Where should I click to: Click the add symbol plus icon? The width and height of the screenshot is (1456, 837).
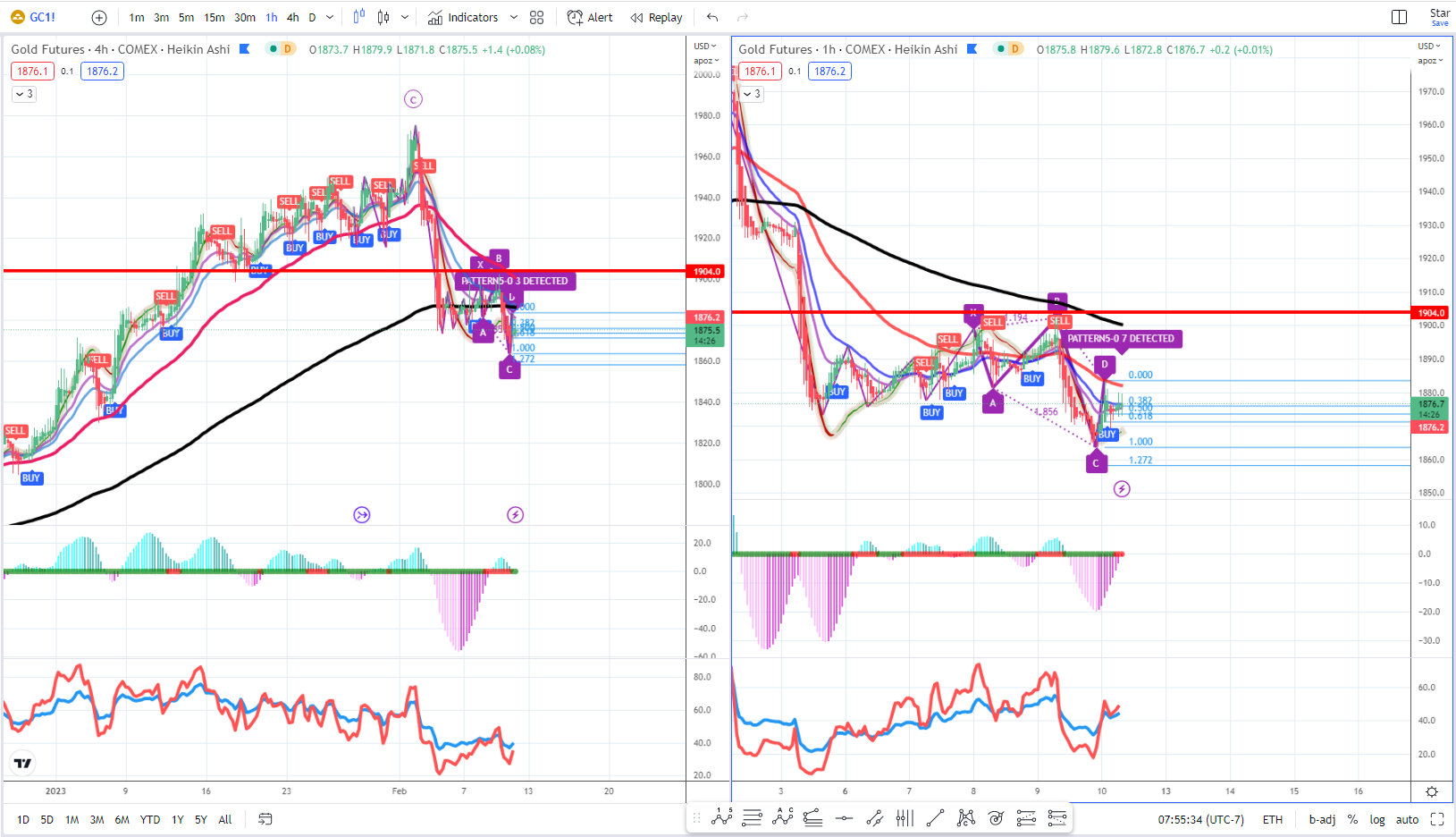99,17
